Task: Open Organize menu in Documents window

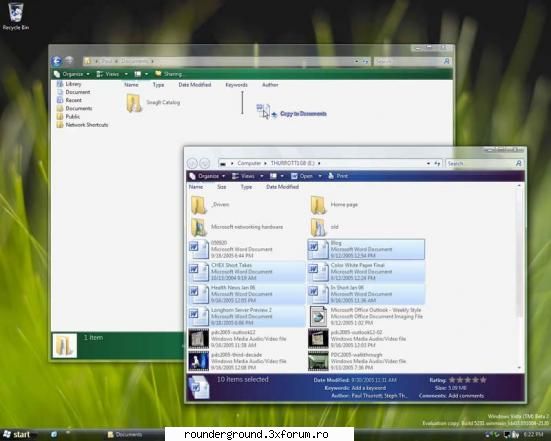Action: 72,74
